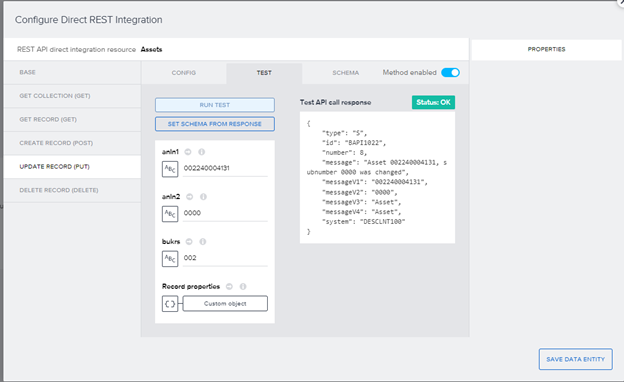The height and width of the screenshot is (382, 624).
Task: Click the curly braces object icon for Record properties
Action: point(170,304)
